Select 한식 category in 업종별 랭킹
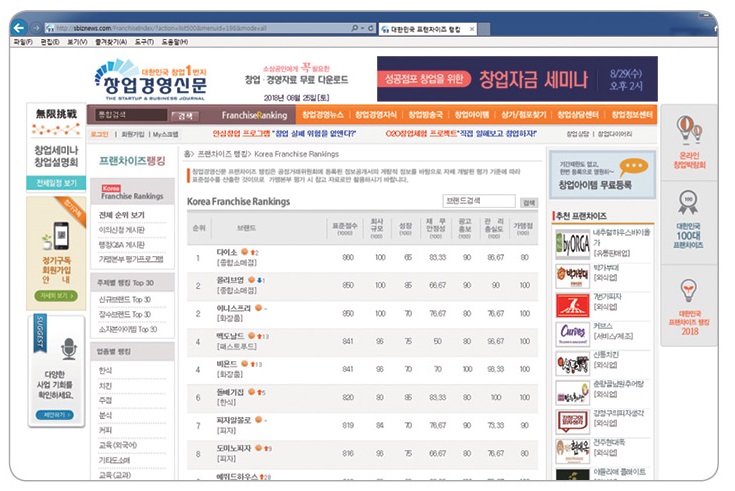This screenshot has height=491, width=735. [105, 370]
